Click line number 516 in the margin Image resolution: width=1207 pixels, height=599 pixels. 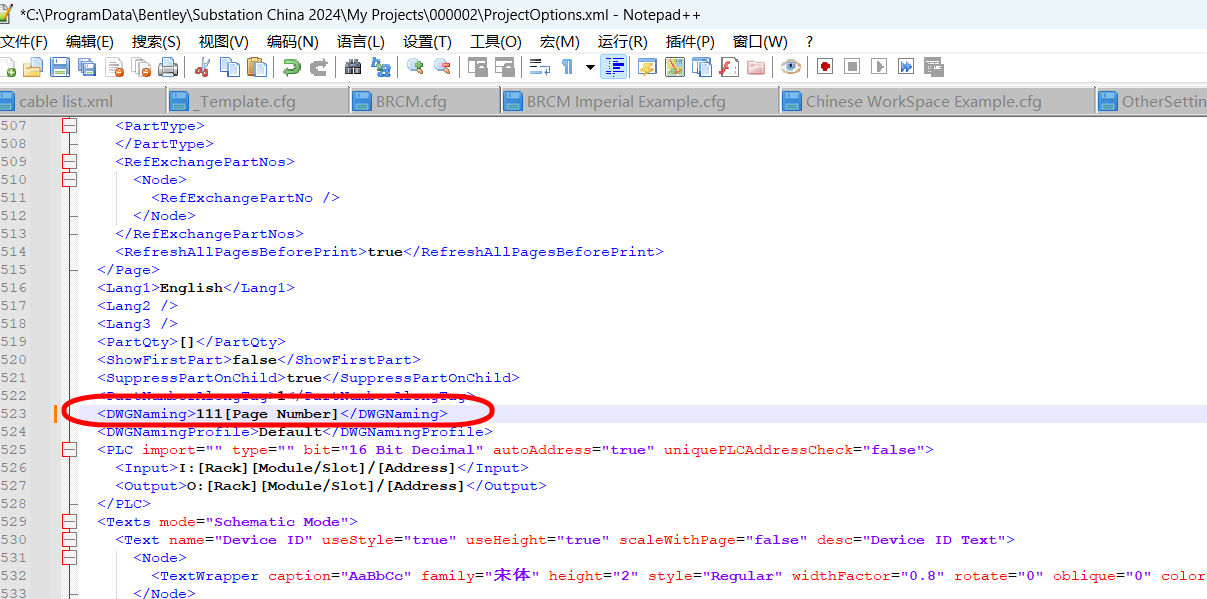tap(14, 288)
